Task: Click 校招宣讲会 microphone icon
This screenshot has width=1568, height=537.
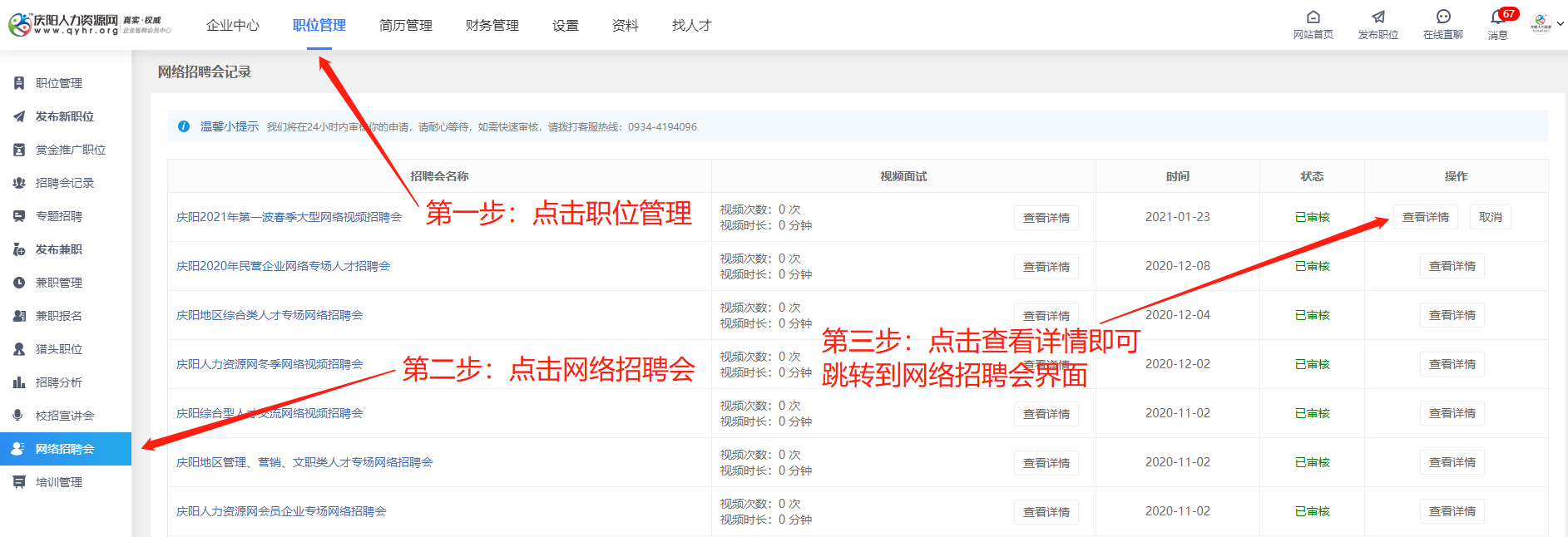Action: click(19, 416)
